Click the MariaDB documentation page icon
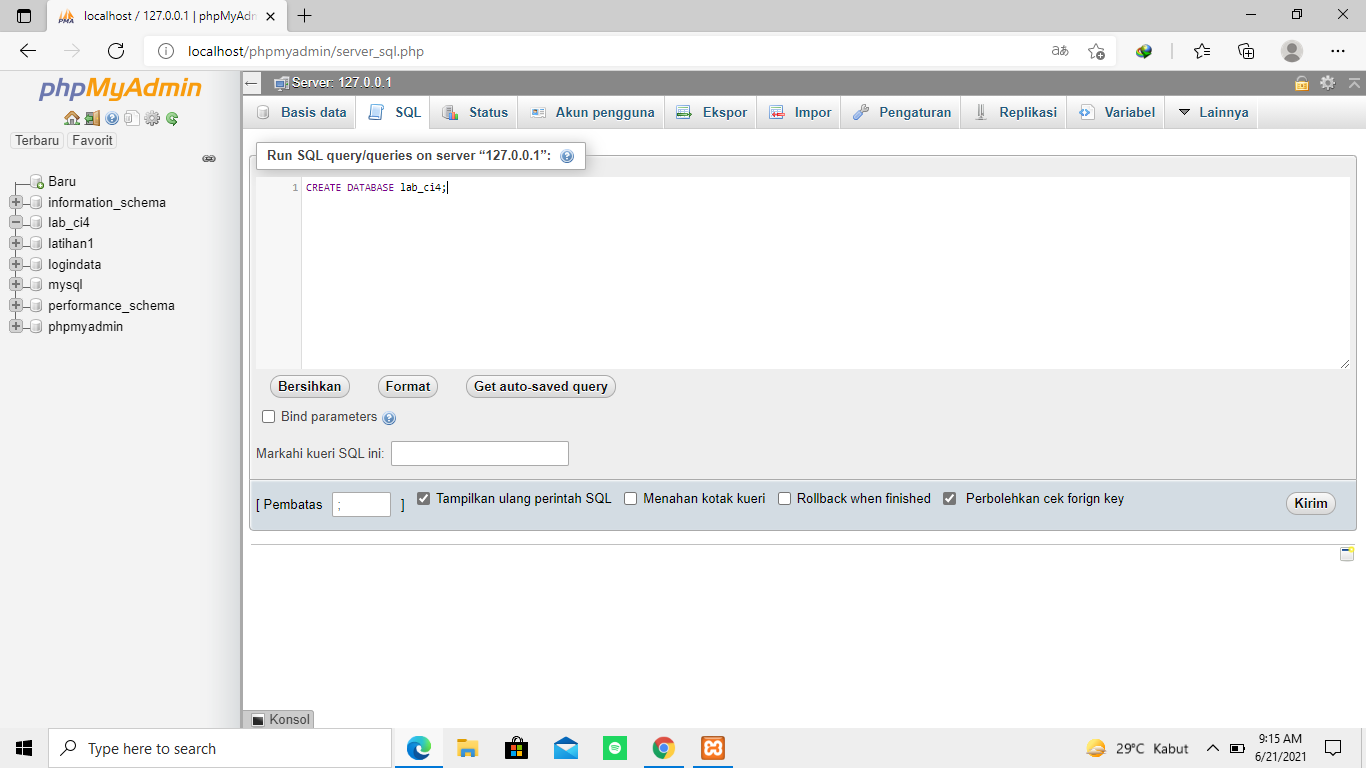 (132, 118)
